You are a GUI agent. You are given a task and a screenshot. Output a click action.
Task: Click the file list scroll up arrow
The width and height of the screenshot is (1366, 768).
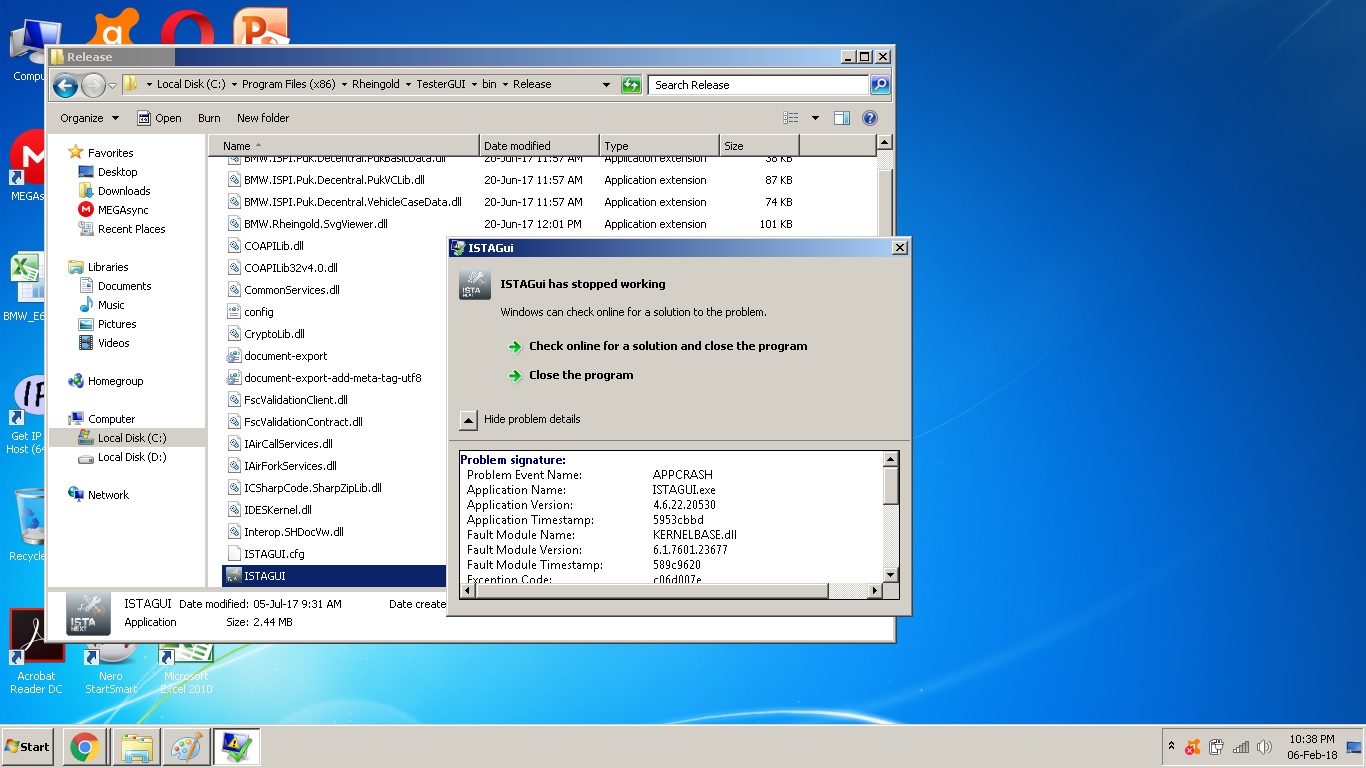coord(884,144)
